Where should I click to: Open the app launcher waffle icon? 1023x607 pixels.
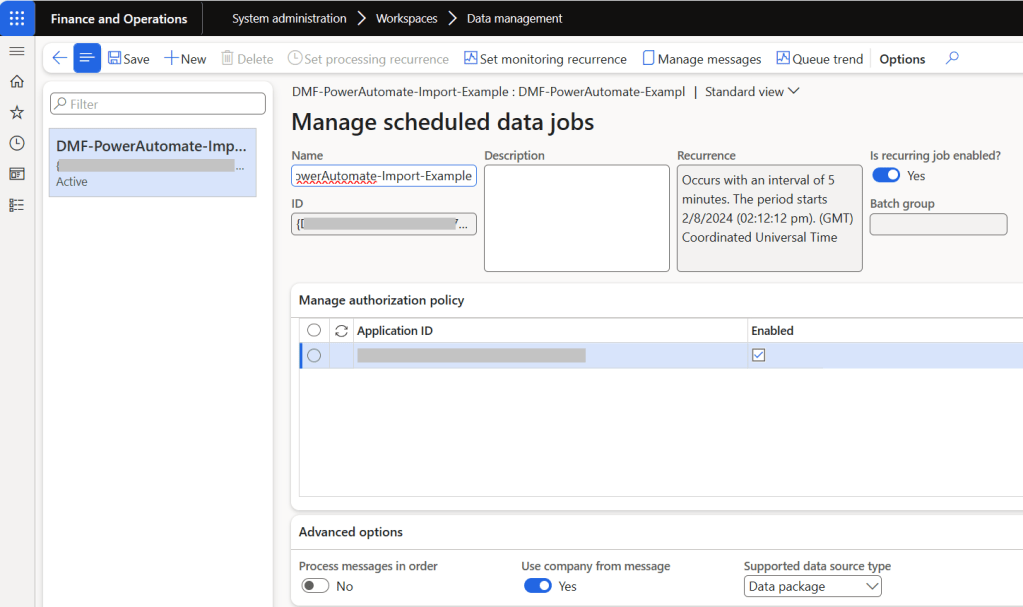(17, 18)
